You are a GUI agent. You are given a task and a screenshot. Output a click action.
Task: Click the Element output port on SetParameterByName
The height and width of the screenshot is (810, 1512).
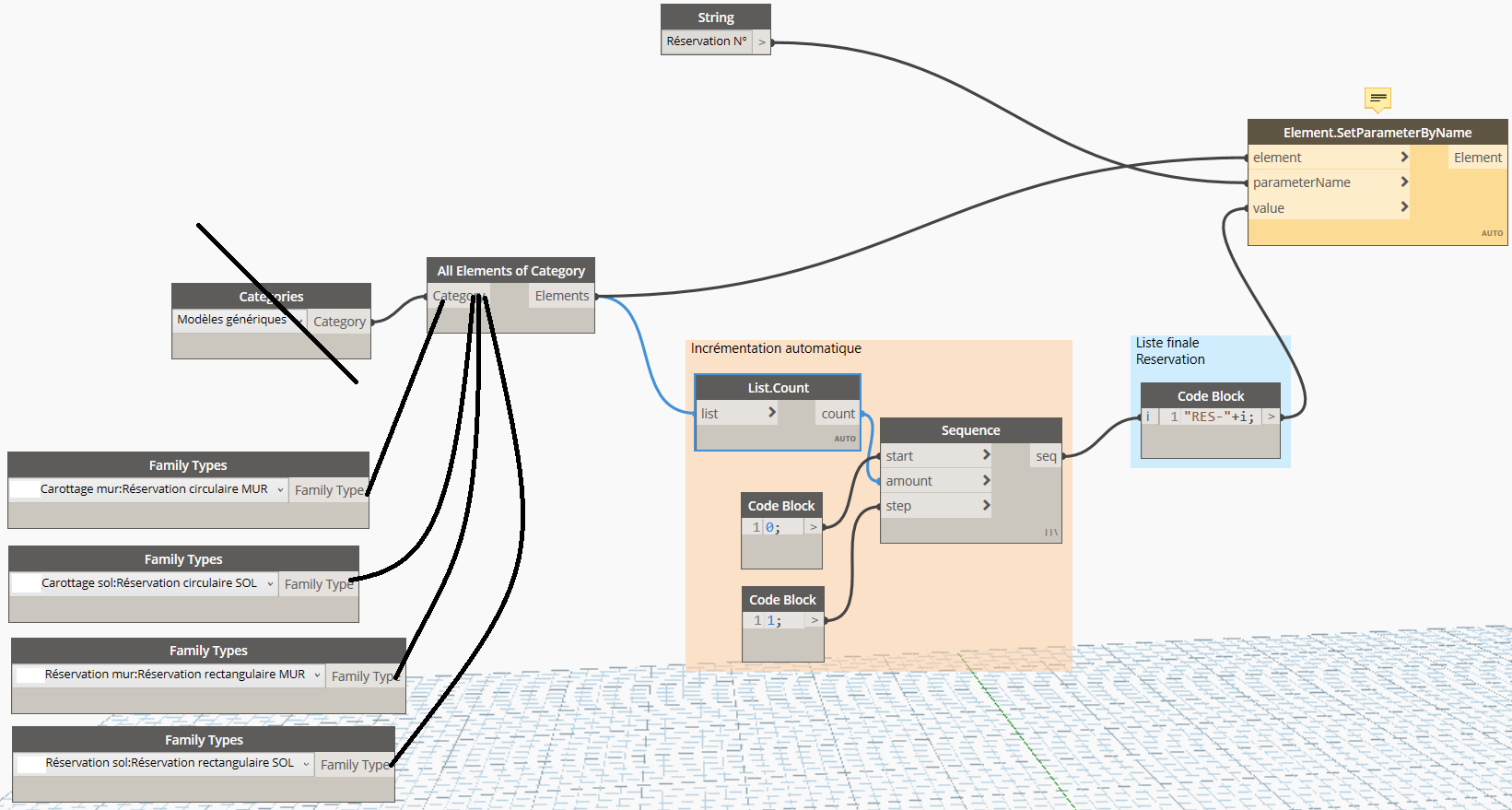click(x=1478, y=158)
